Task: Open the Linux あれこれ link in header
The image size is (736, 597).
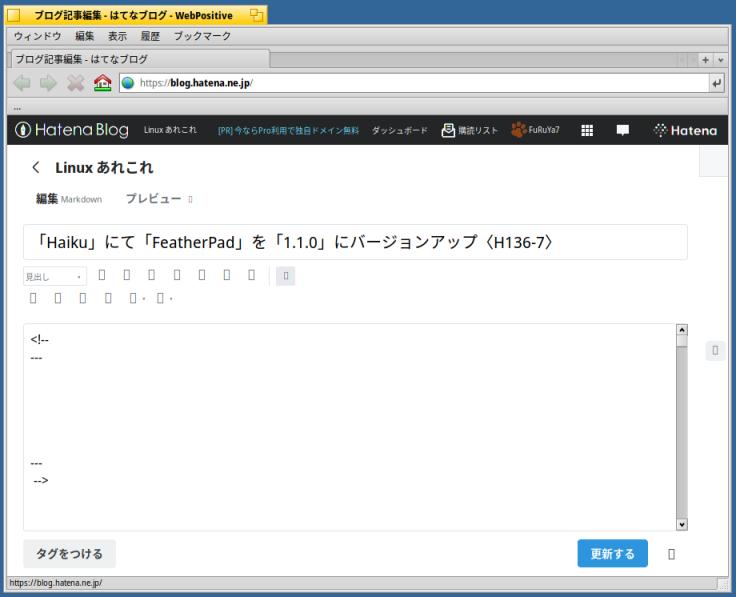Action: coord(170,130)
